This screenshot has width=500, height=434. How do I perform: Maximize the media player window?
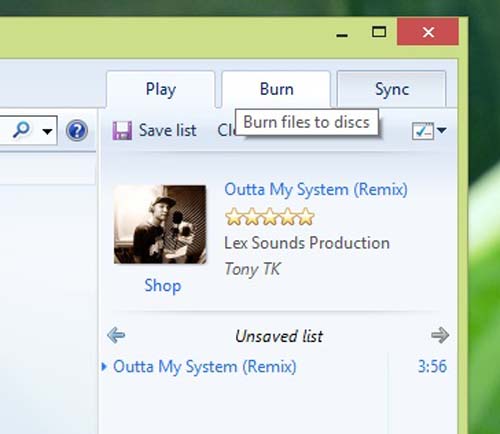click(x=379, y=32)
